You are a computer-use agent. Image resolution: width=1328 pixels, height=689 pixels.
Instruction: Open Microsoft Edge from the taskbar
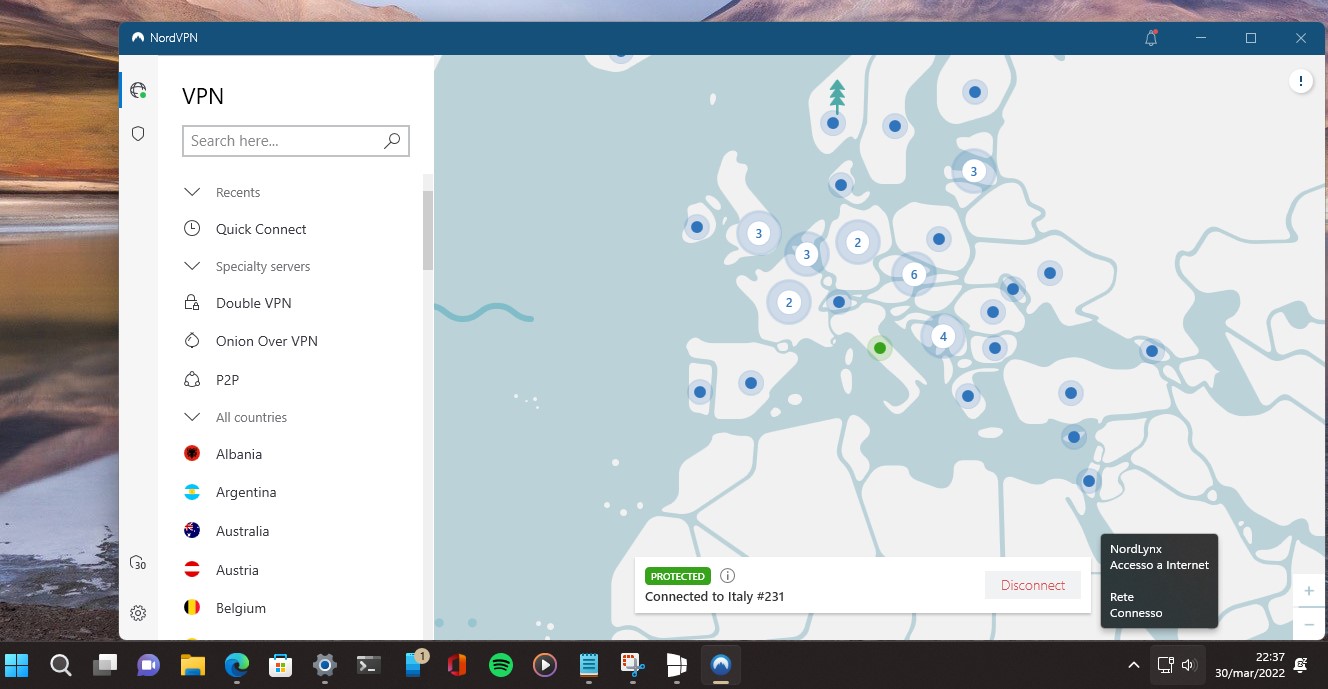pos(237,665)
